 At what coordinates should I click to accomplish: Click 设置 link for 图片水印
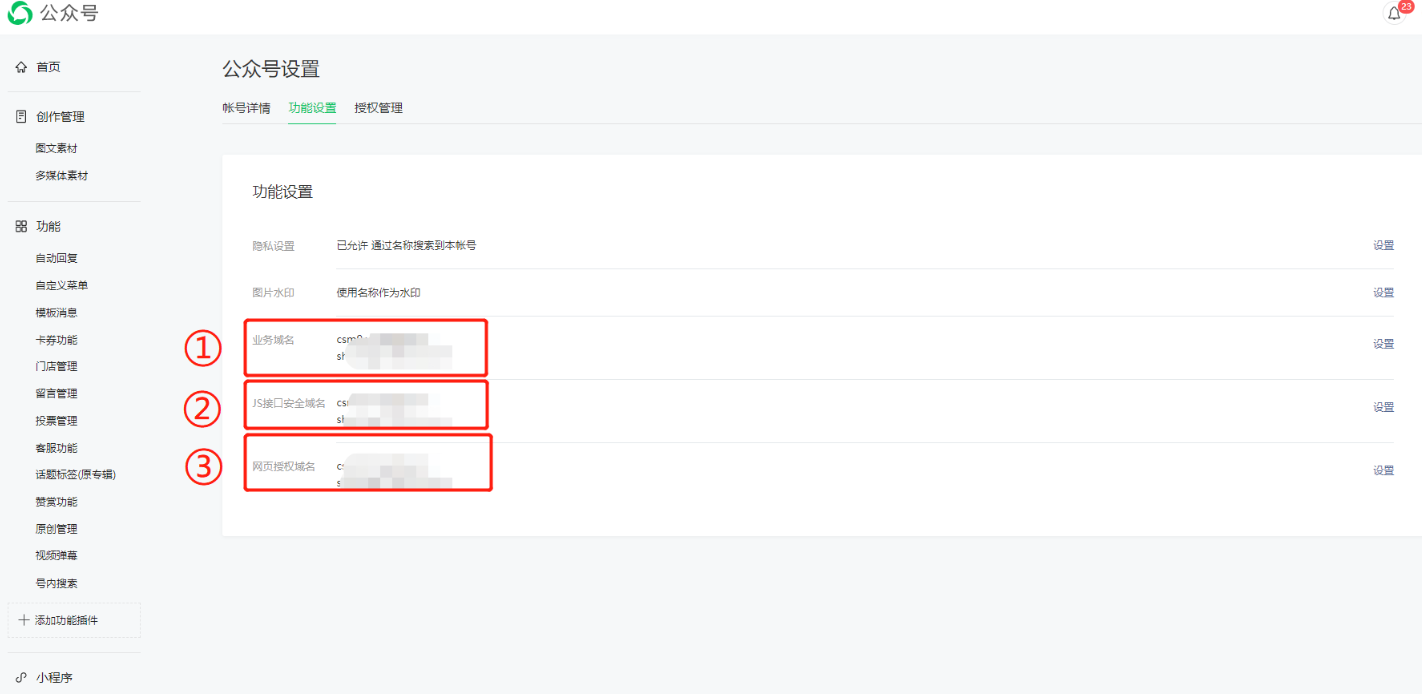point(1383,293)
